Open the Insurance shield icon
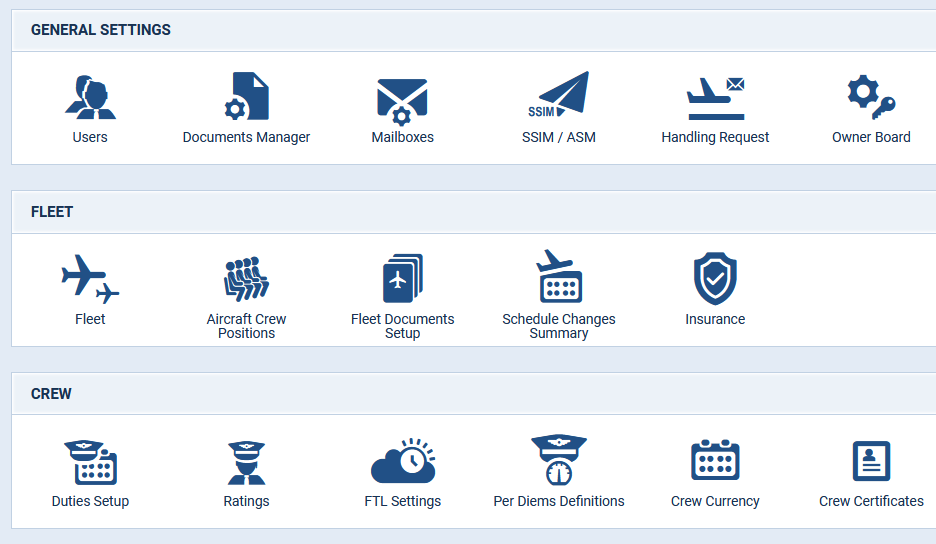The height and width of the screenshot is (544, 936). pyautogui.click(x=715, y=279)
